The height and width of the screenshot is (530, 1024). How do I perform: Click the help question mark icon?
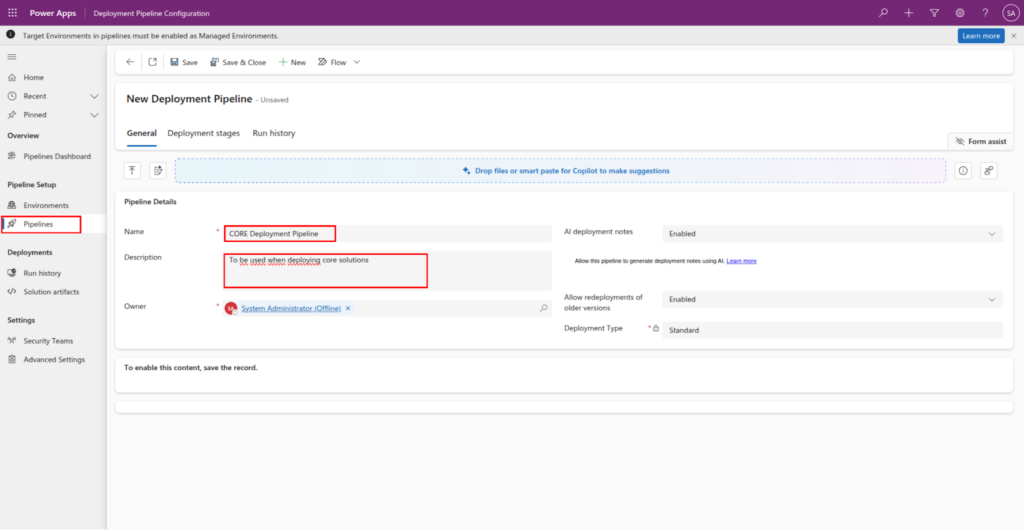pyautogui.click(x=985, y=13)
